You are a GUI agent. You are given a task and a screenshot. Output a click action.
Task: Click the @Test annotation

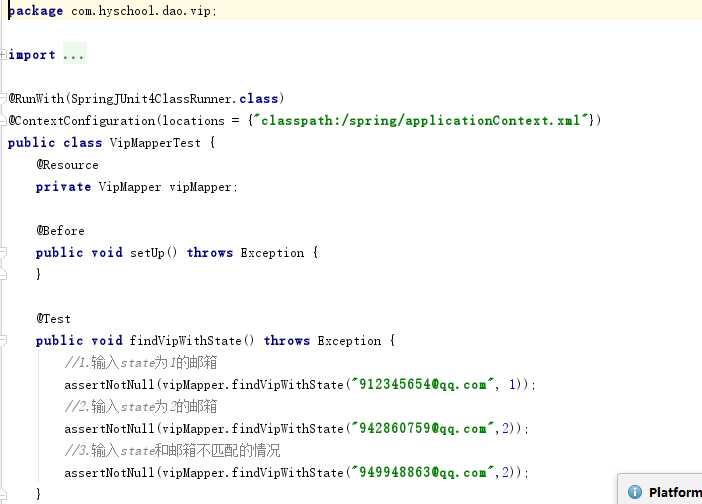[x=54, y=319]
